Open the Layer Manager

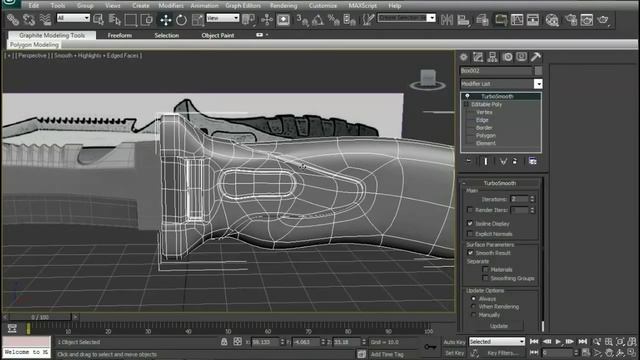click(x=482, y=19)
